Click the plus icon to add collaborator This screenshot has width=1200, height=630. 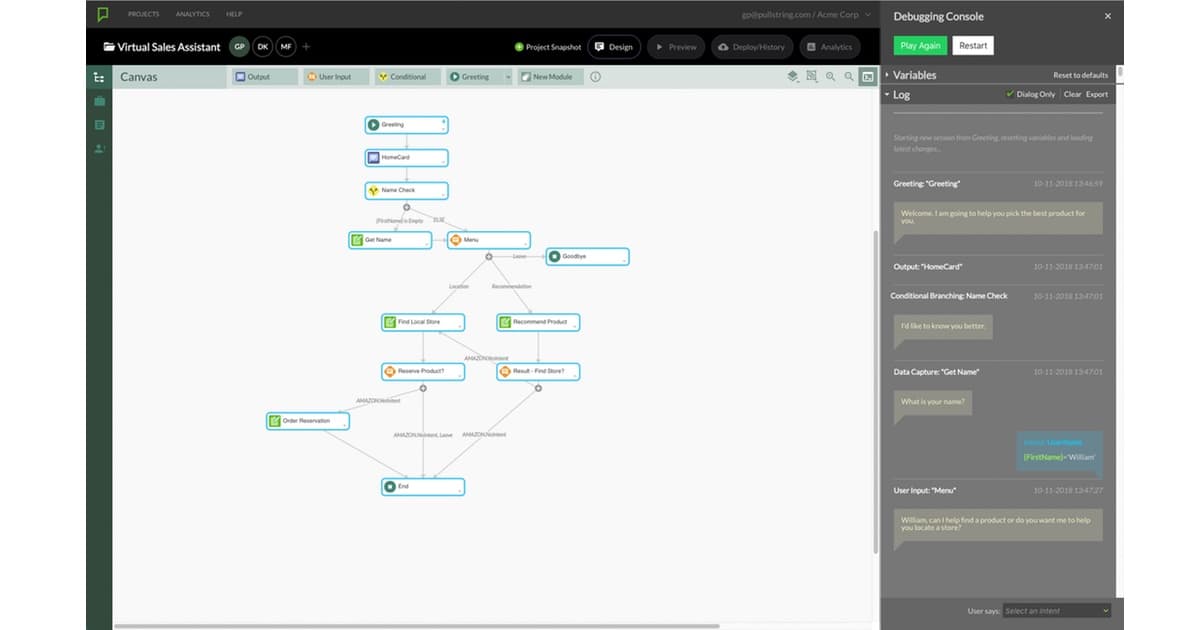coord(306,46)
